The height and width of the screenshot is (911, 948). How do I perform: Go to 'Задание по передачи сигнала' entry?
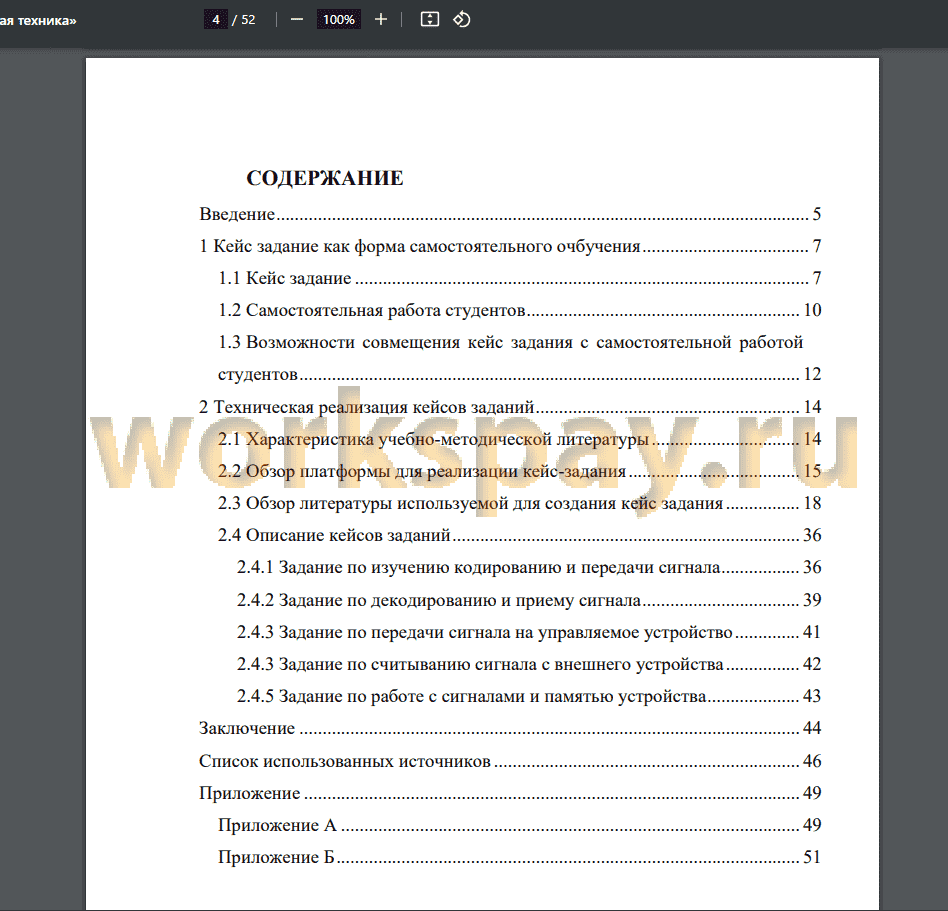529,632
